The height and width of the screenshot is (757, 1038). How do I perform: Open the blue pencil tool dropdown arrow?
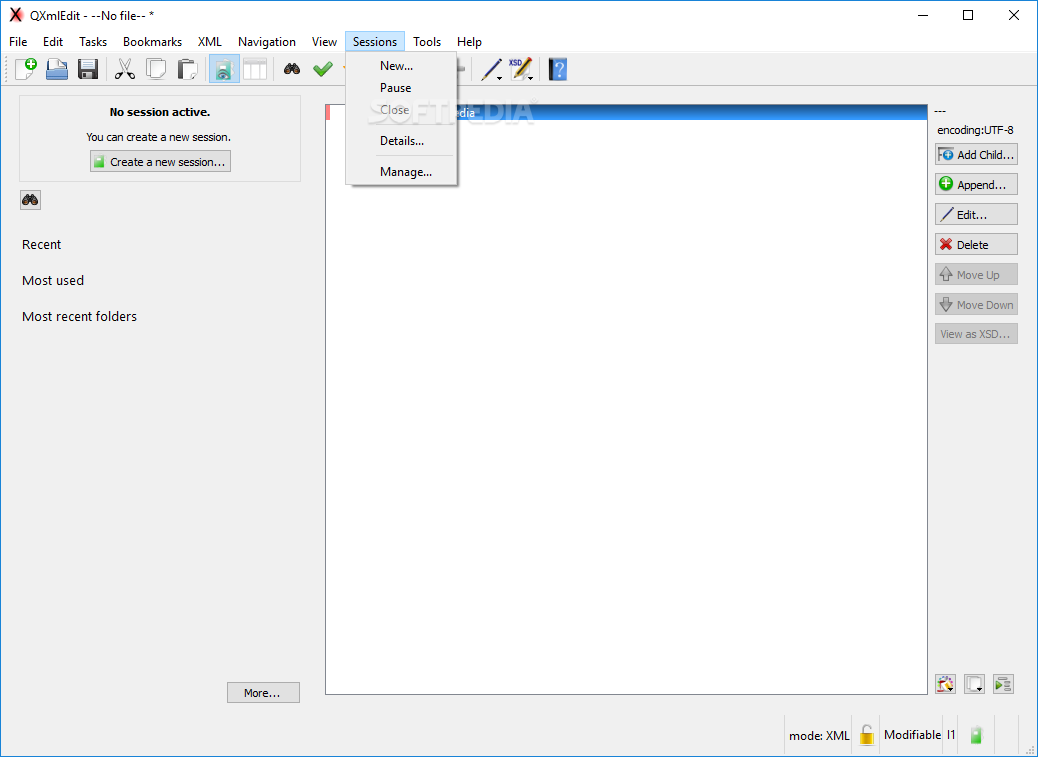[x=500, y=78]
